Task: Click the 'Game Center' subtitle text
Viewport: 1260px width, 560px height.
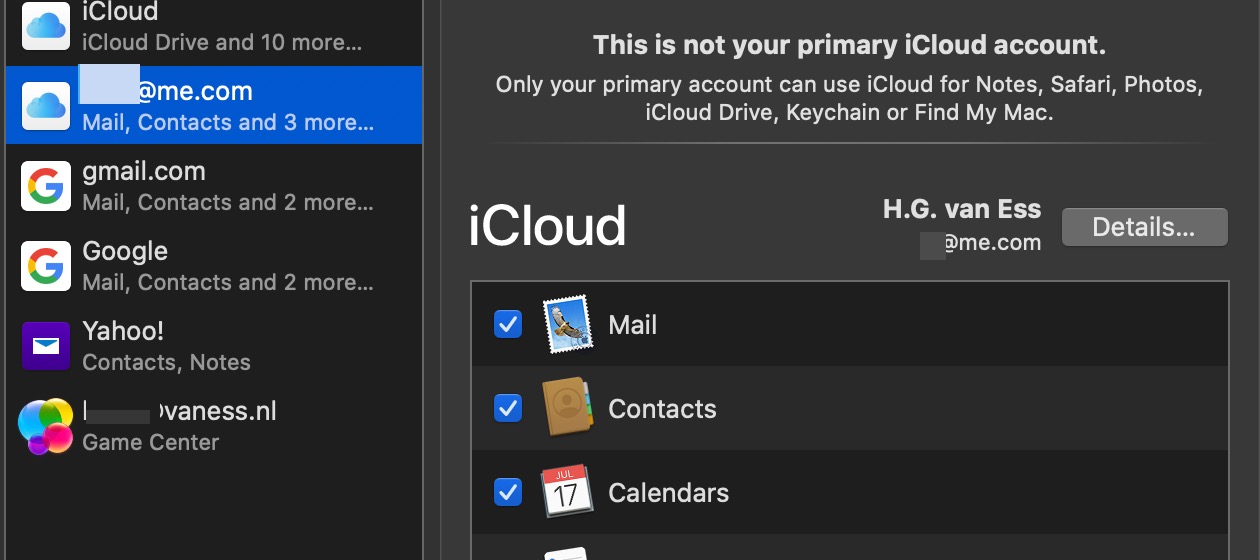Action: (x=150, y=442)
